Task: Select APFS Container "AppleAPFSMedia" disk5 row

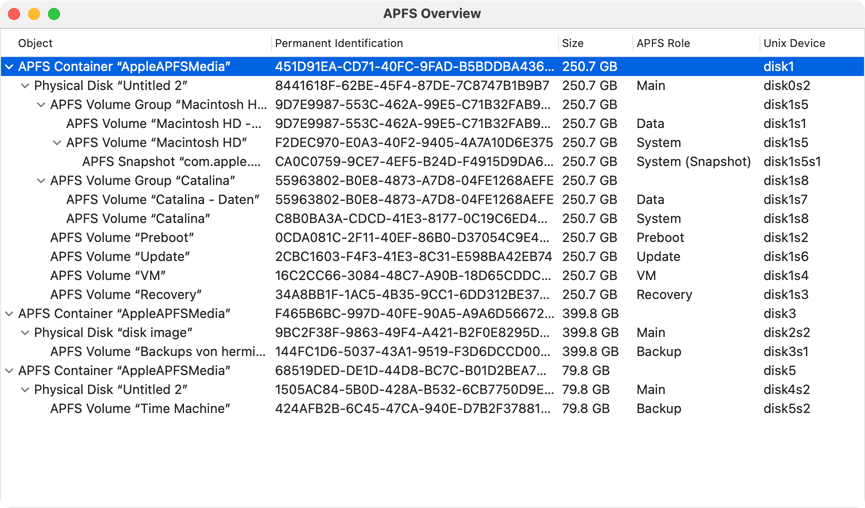Action: pos(432,371)
